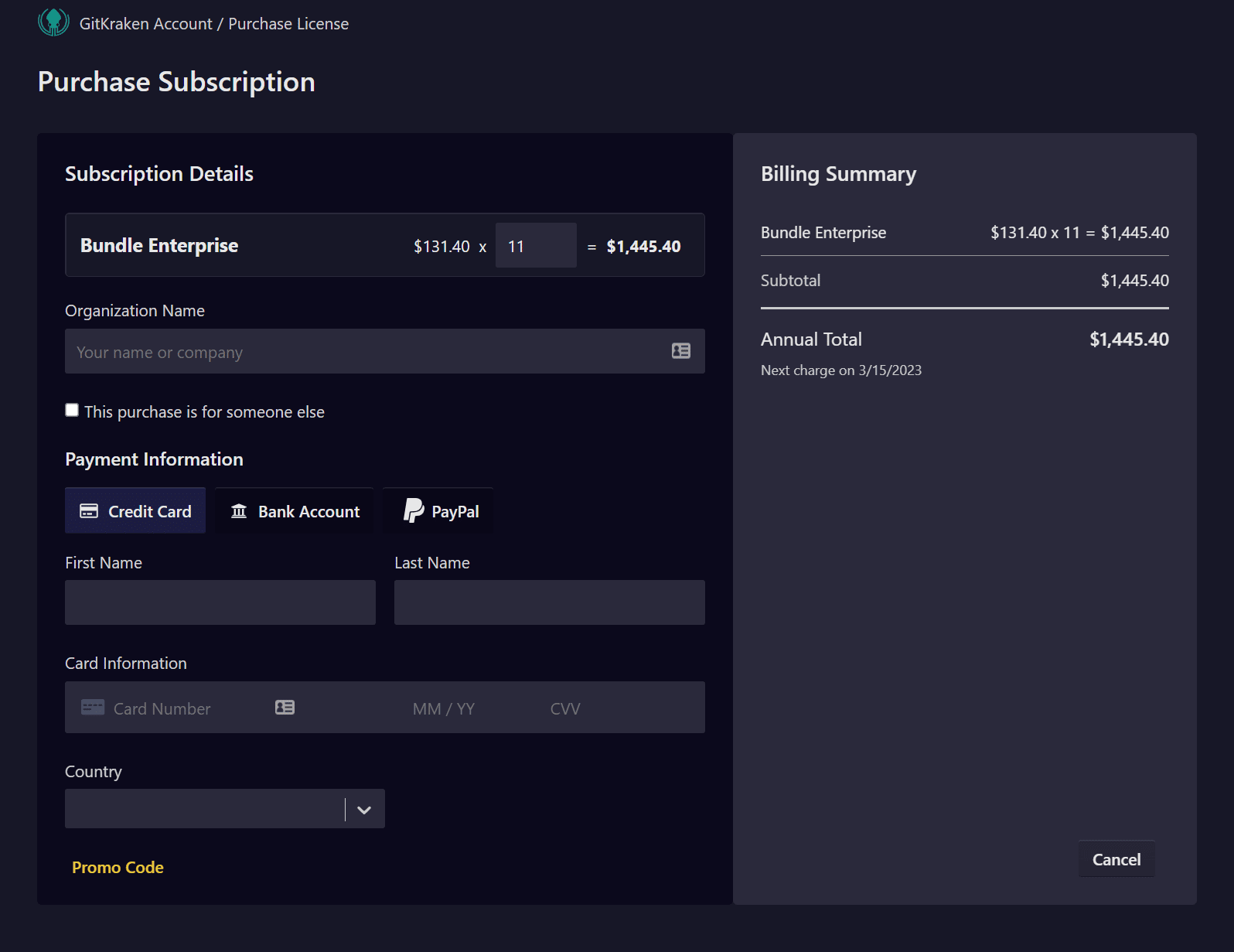
Task: Click the autofill icon beside Card Number
Action: pos(285,708)
